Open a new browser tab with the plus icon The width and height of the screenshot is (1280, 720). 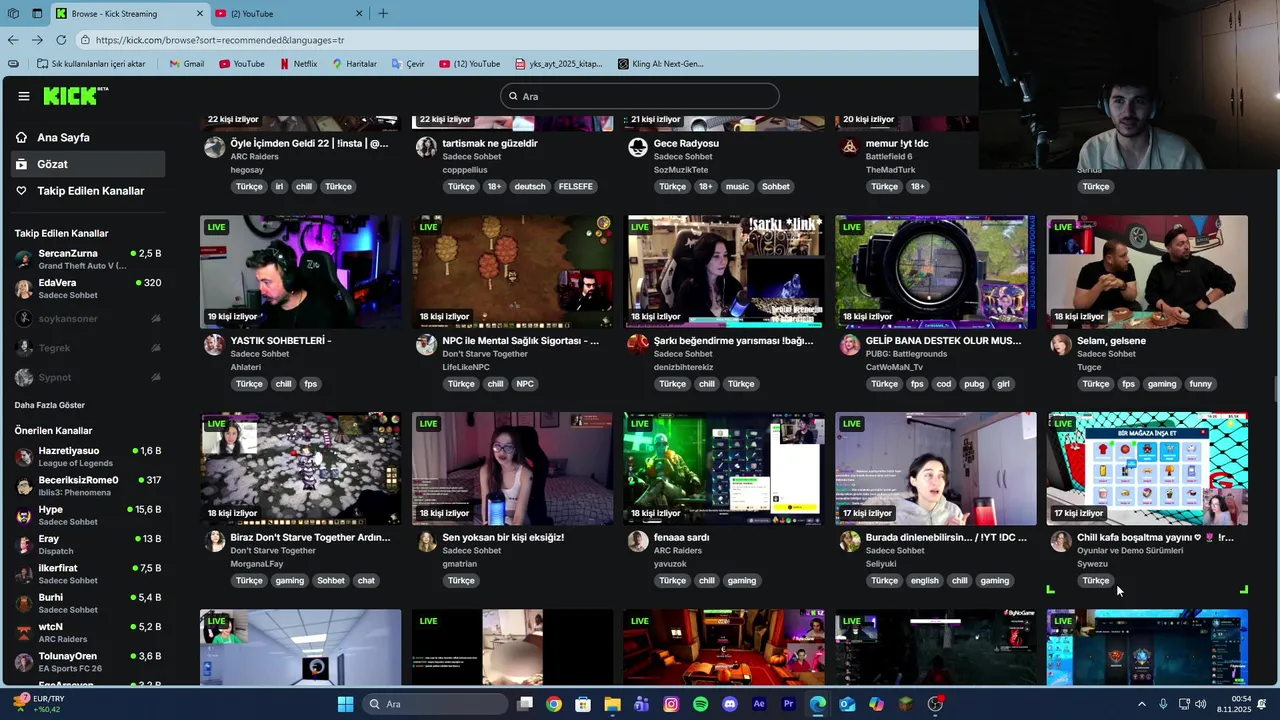[383, 13]
